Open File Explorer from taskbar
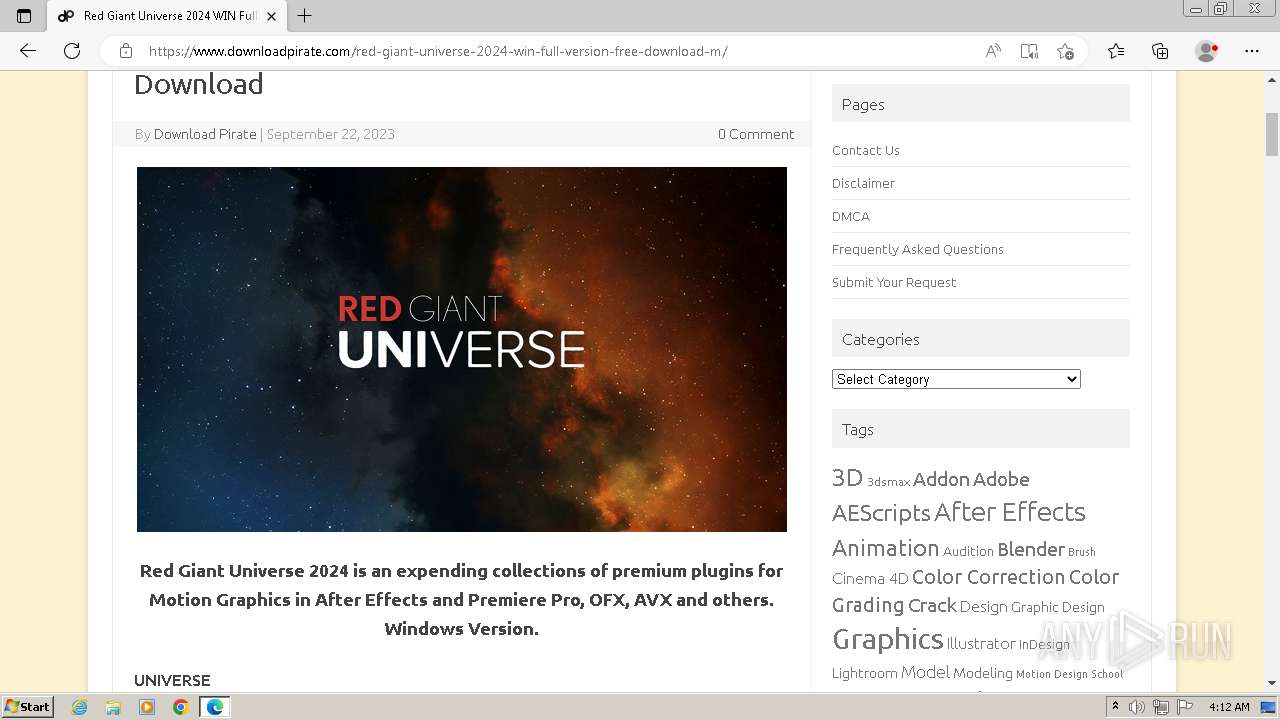 click(x=113, y=707)
